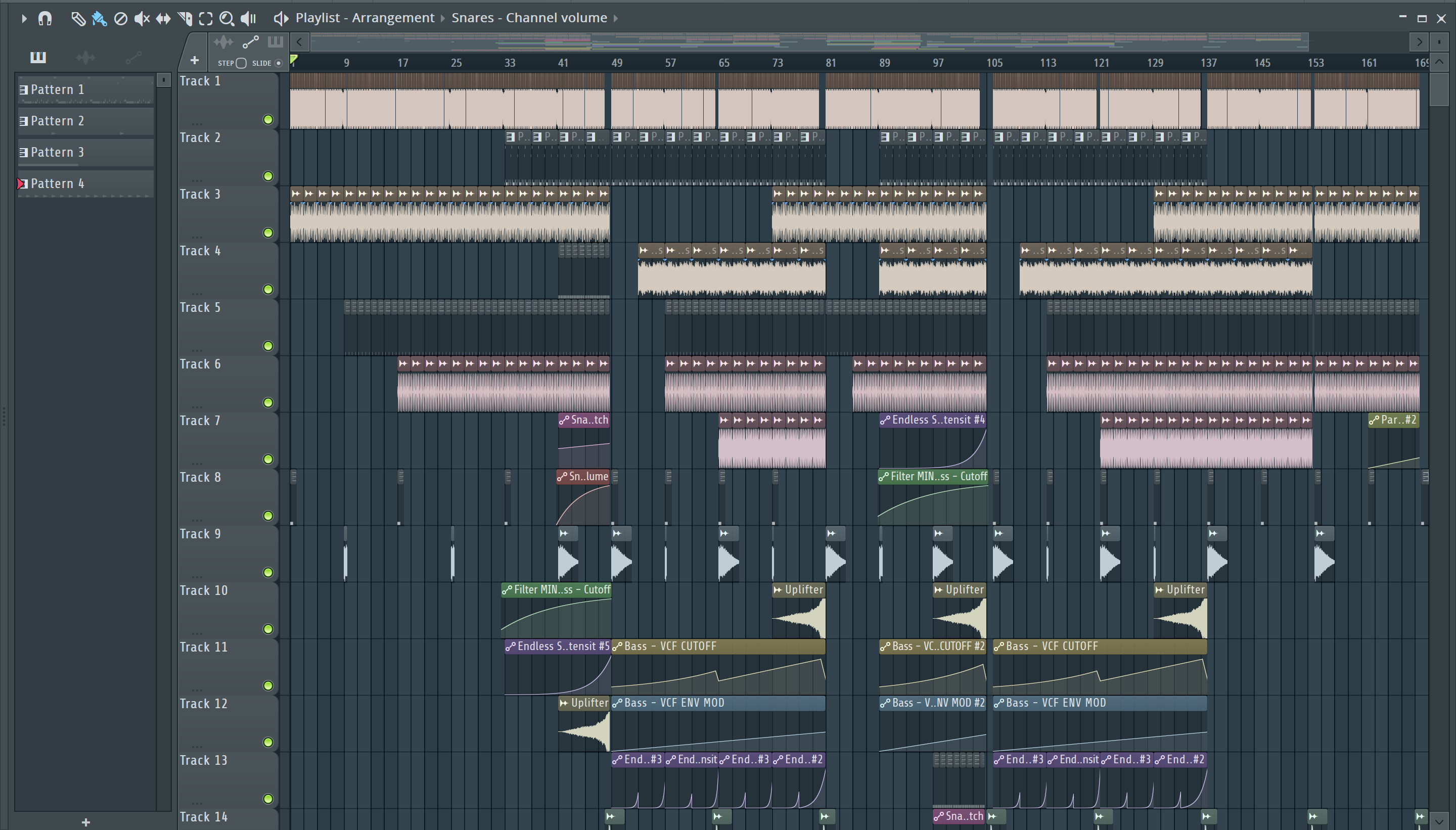
Task: Toggle SLIDE mode
Action: [279, 63]
